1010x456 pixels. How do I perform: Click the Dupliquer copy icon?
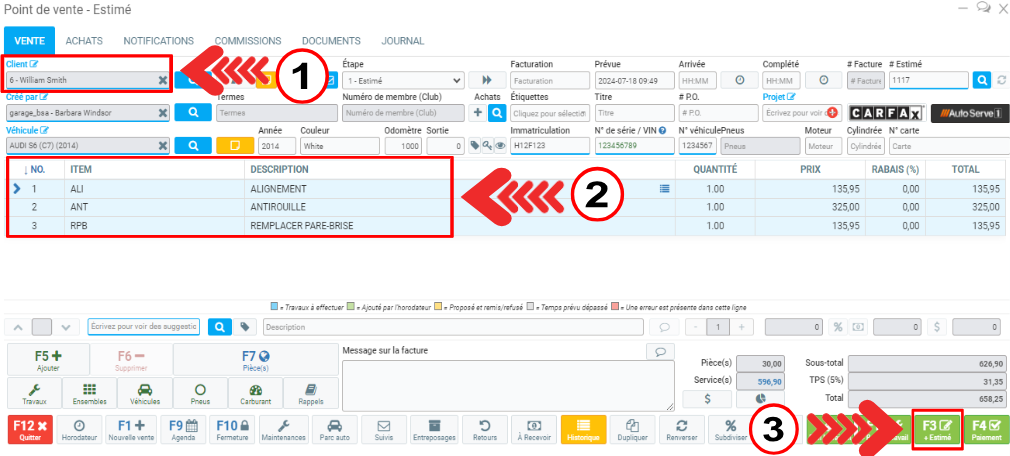[630, 429]
